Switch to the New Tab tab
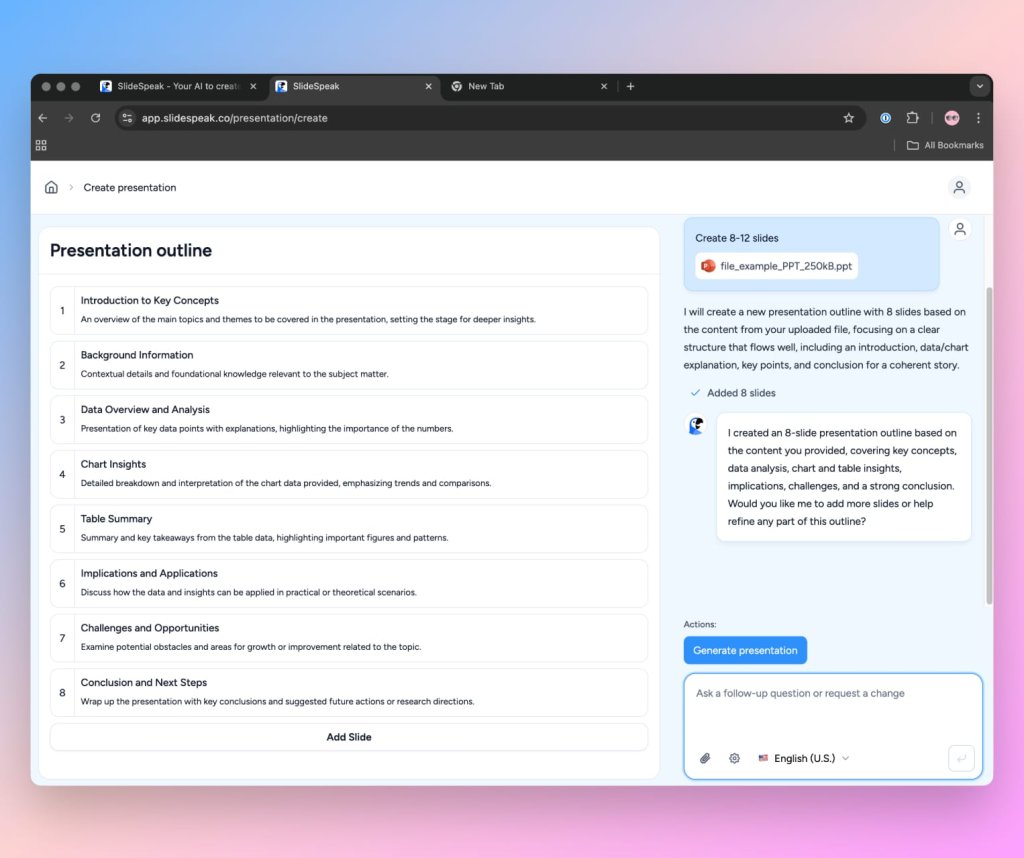Viewport: 1024px width, 858px height. 529,86
